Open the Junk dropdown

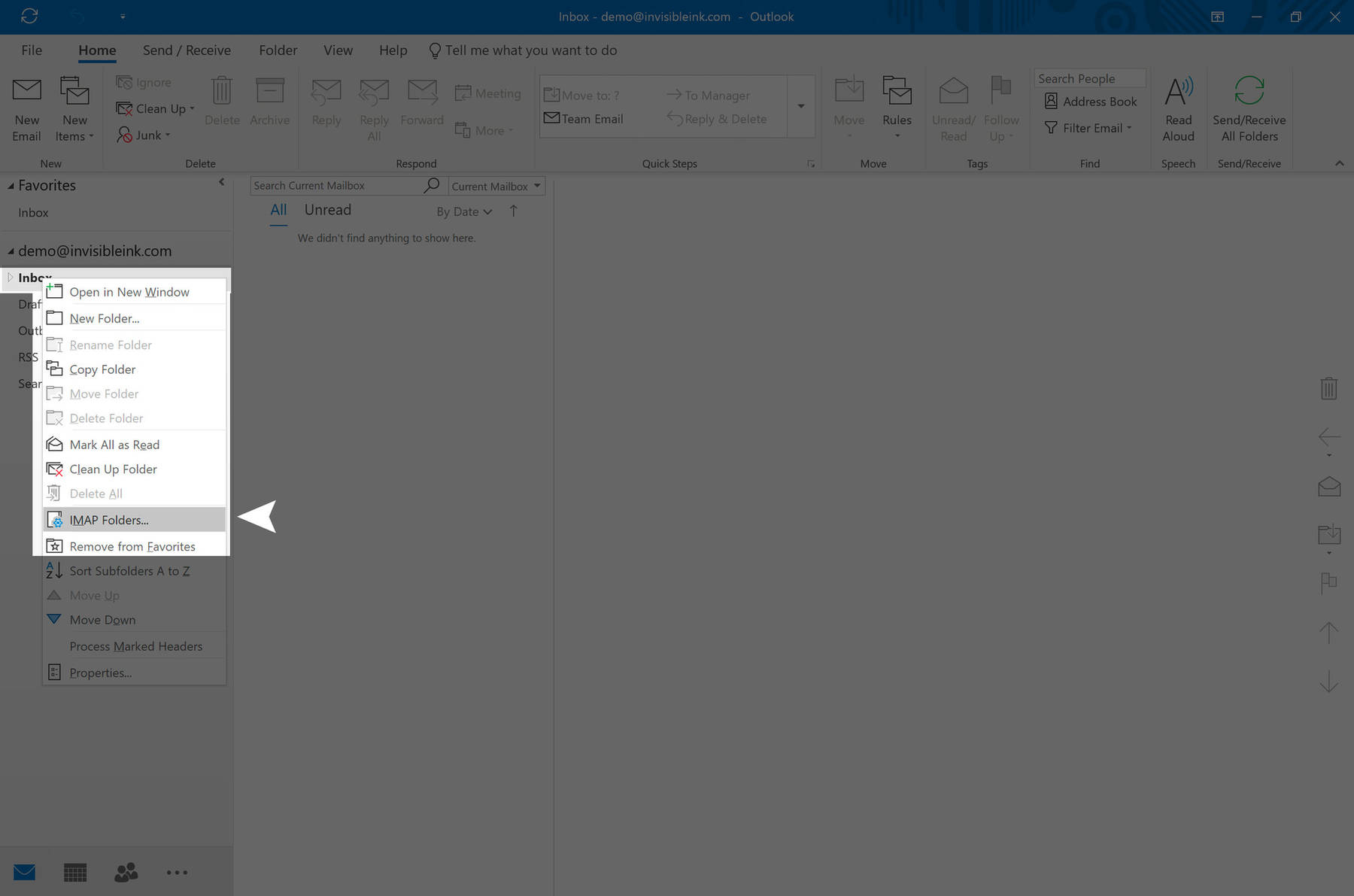(x=144, y=135)
